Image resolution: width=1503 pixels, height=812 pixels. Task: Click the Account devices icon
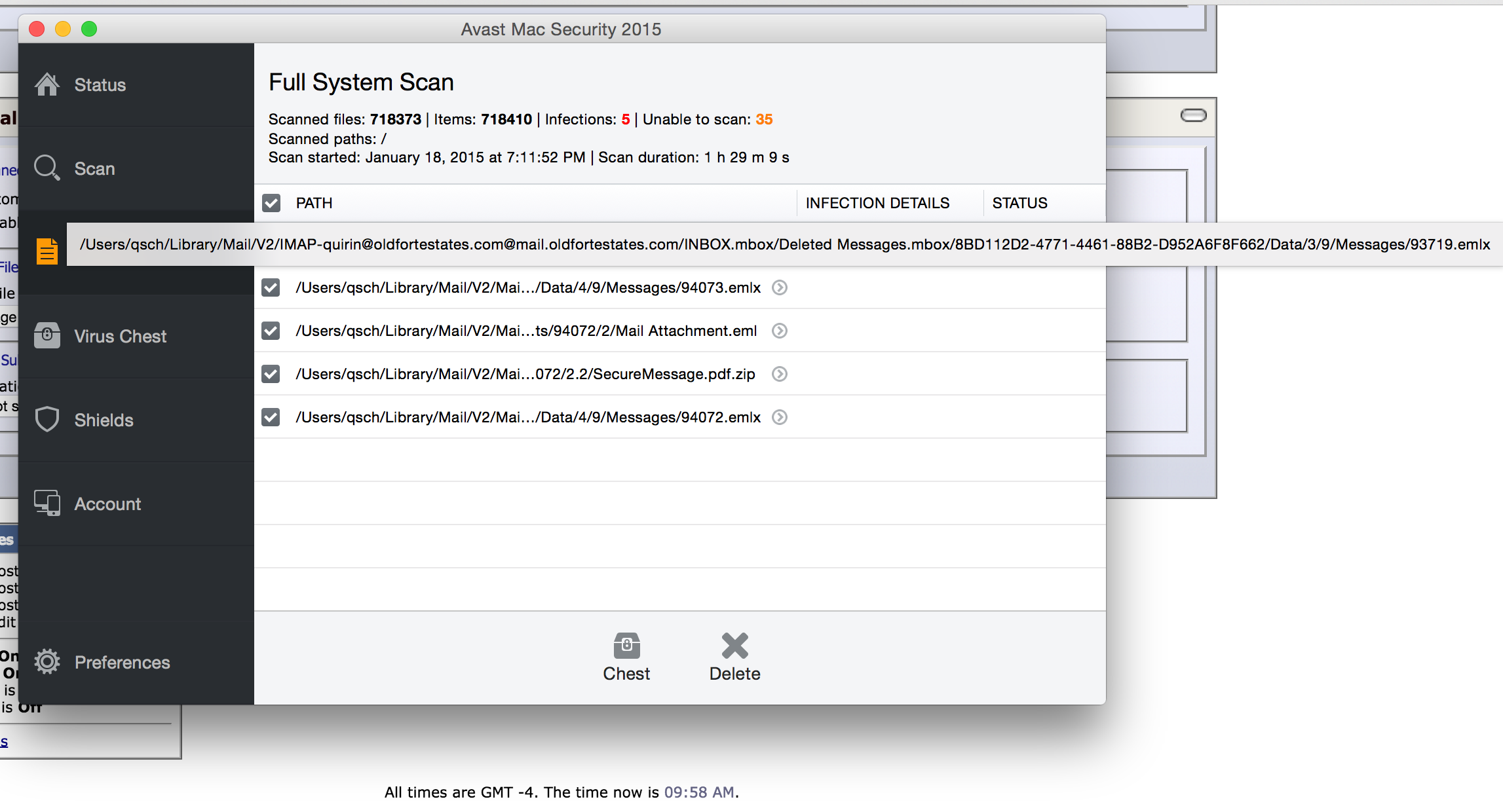pos(47,504)
